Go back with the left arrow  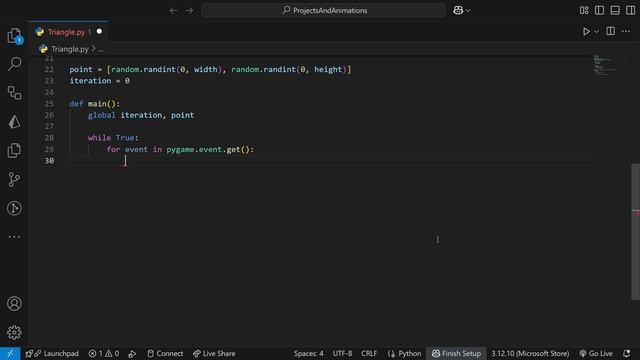[x=173, y=10]
